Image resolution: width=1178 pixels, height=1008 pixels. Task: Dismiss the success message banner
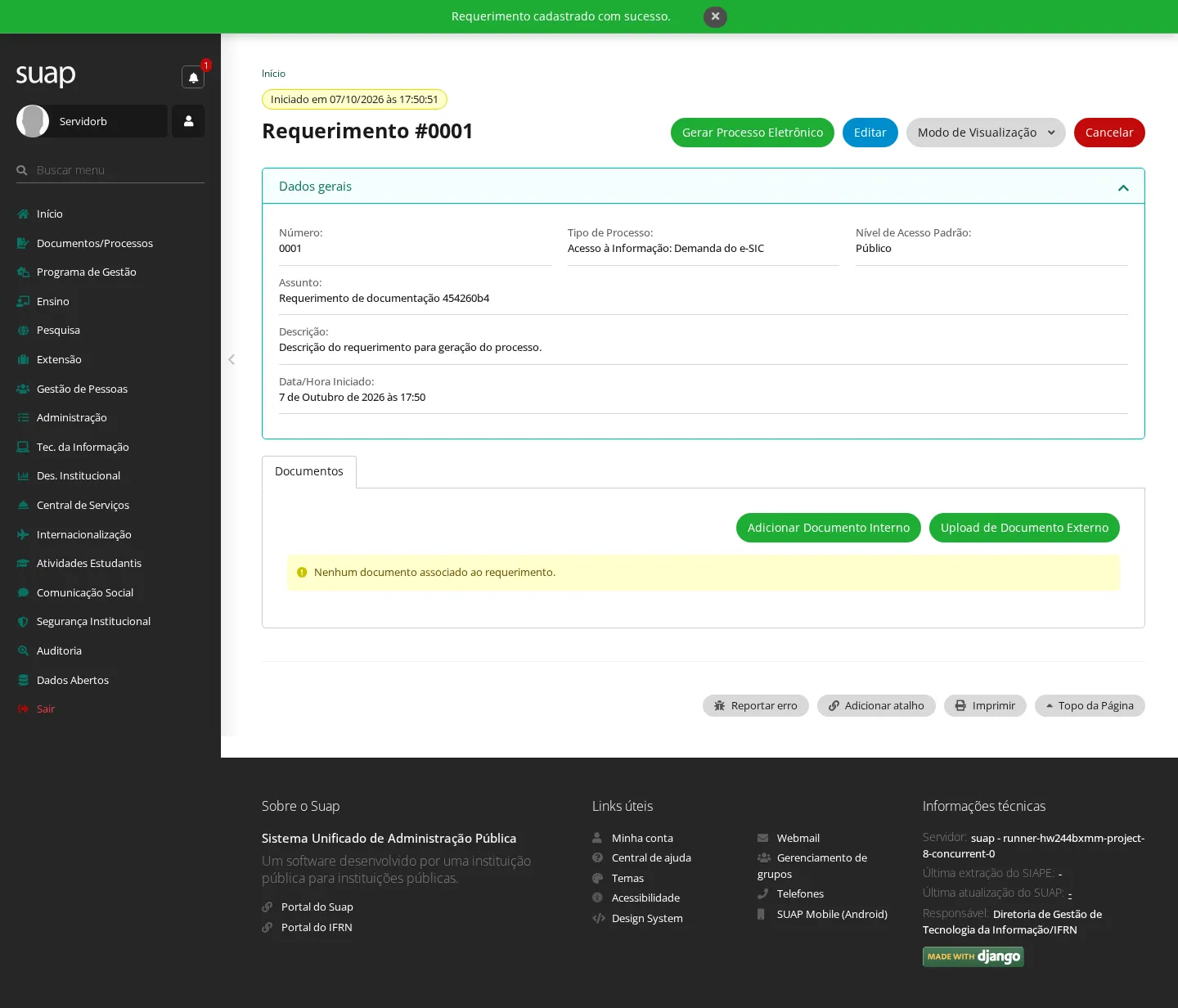pos(715,16)
